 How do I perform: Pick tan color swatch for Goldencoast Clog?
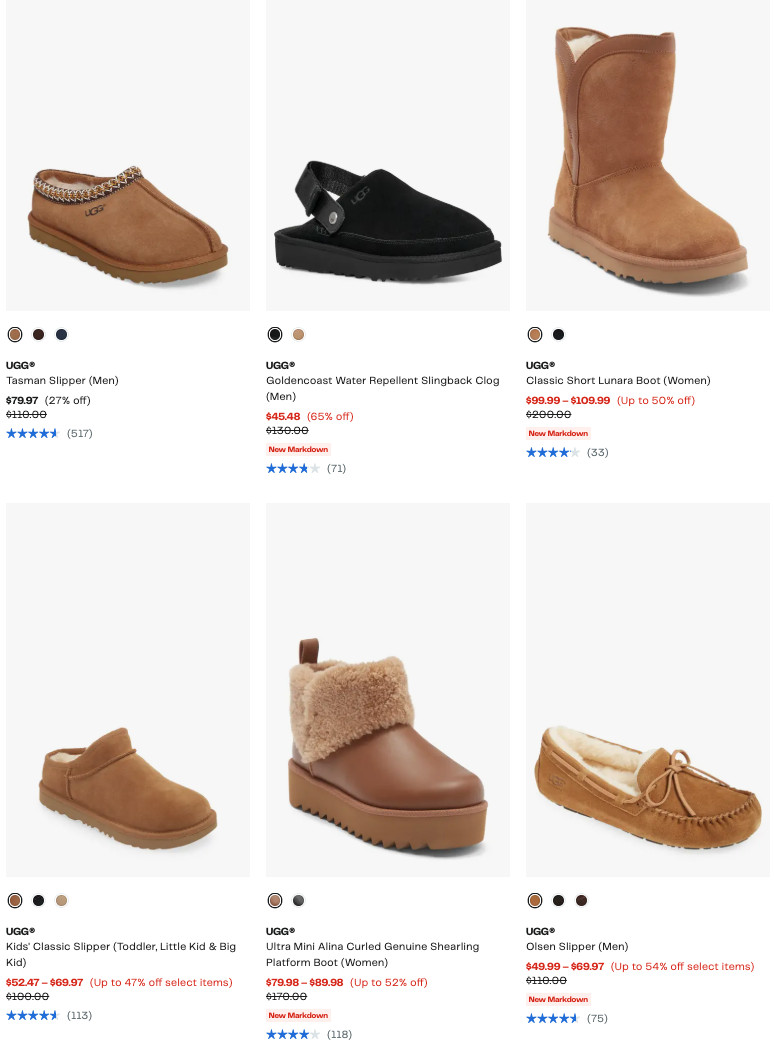tap(298, 334)
